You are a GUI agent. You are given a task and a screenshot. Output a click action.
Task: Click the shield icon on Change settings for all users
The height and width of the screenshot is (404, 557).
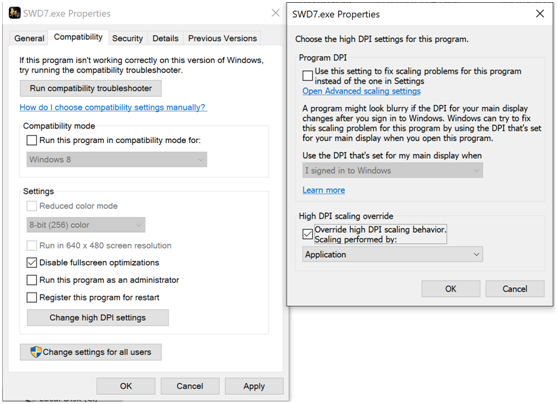pos(36,352)
